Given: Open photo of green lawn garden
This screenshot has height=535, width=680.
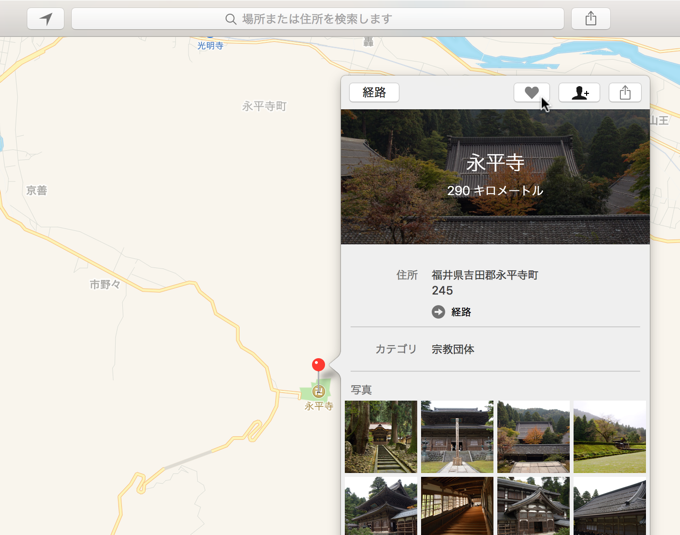Looking at the screenshot, I should click(610, 437).
